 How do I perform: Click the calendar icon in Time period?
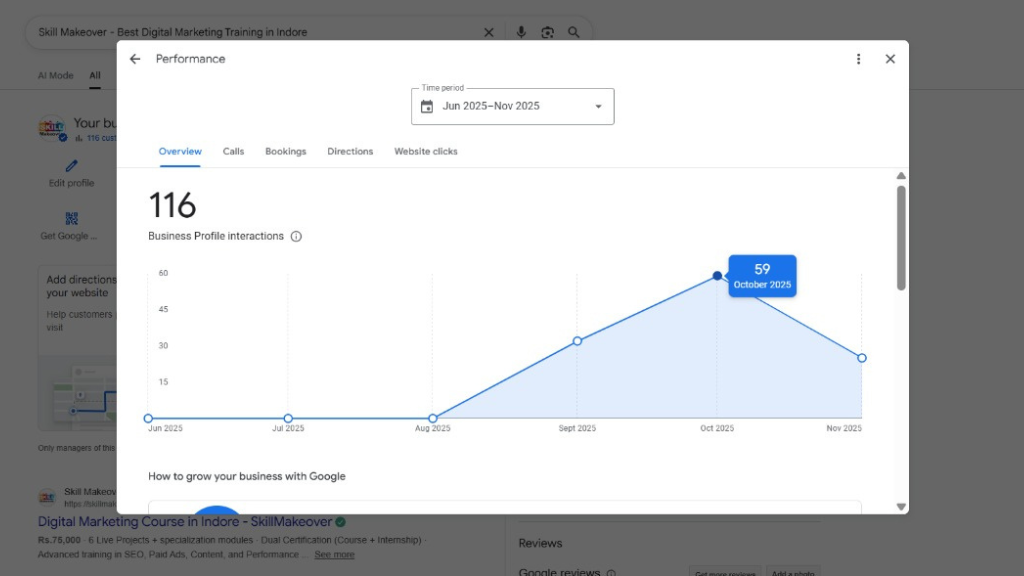pos(427,107)
